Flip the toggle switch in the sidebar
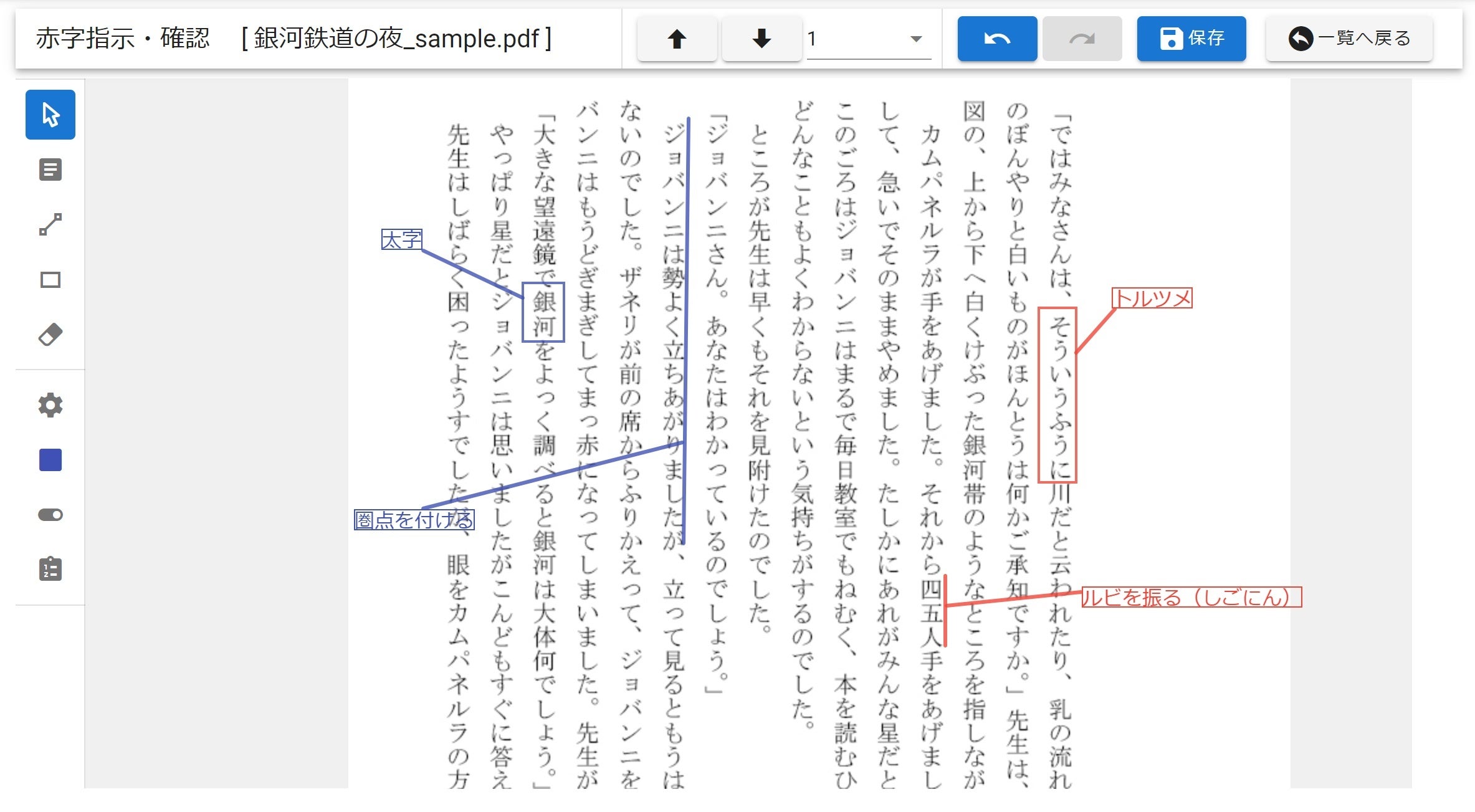 [50, 514]
